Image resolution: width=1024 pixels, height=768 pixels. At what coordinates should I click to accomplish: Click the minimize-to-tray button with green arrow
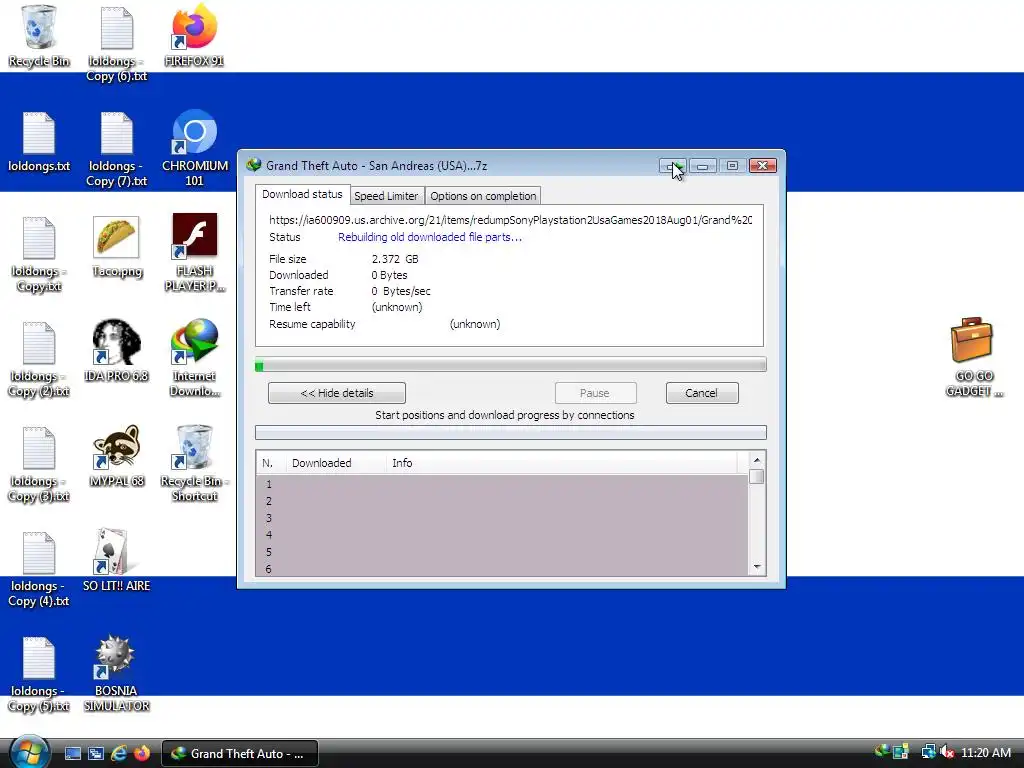(672, 166)
